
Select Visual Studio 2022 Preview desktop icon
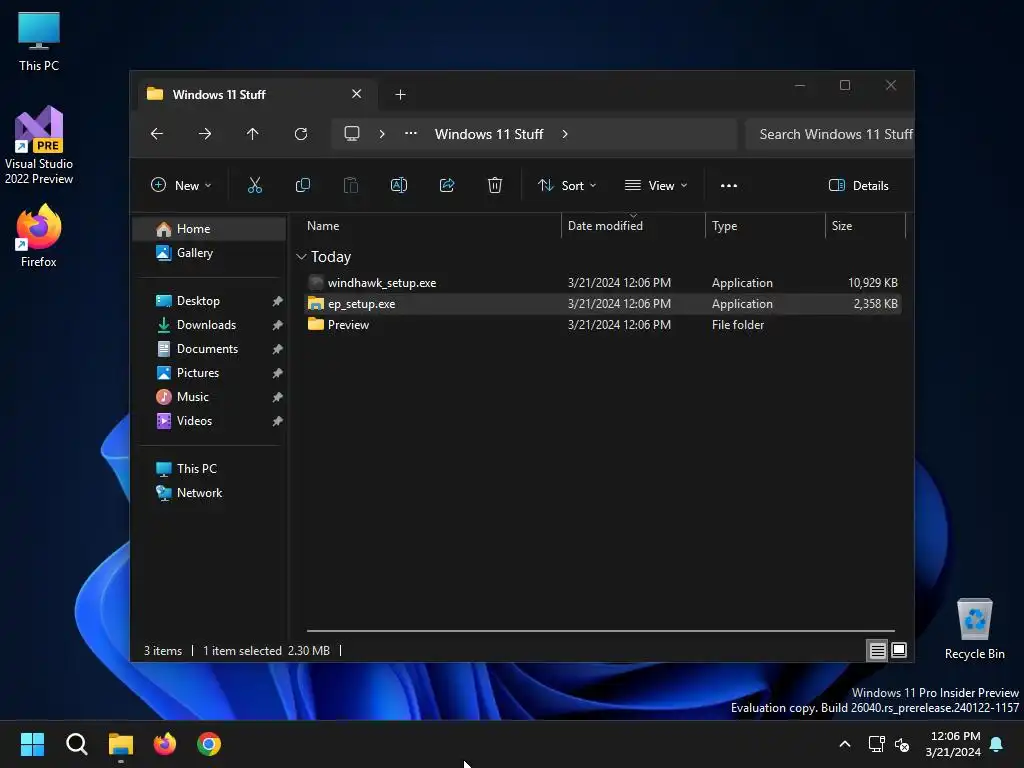[39, 145]
